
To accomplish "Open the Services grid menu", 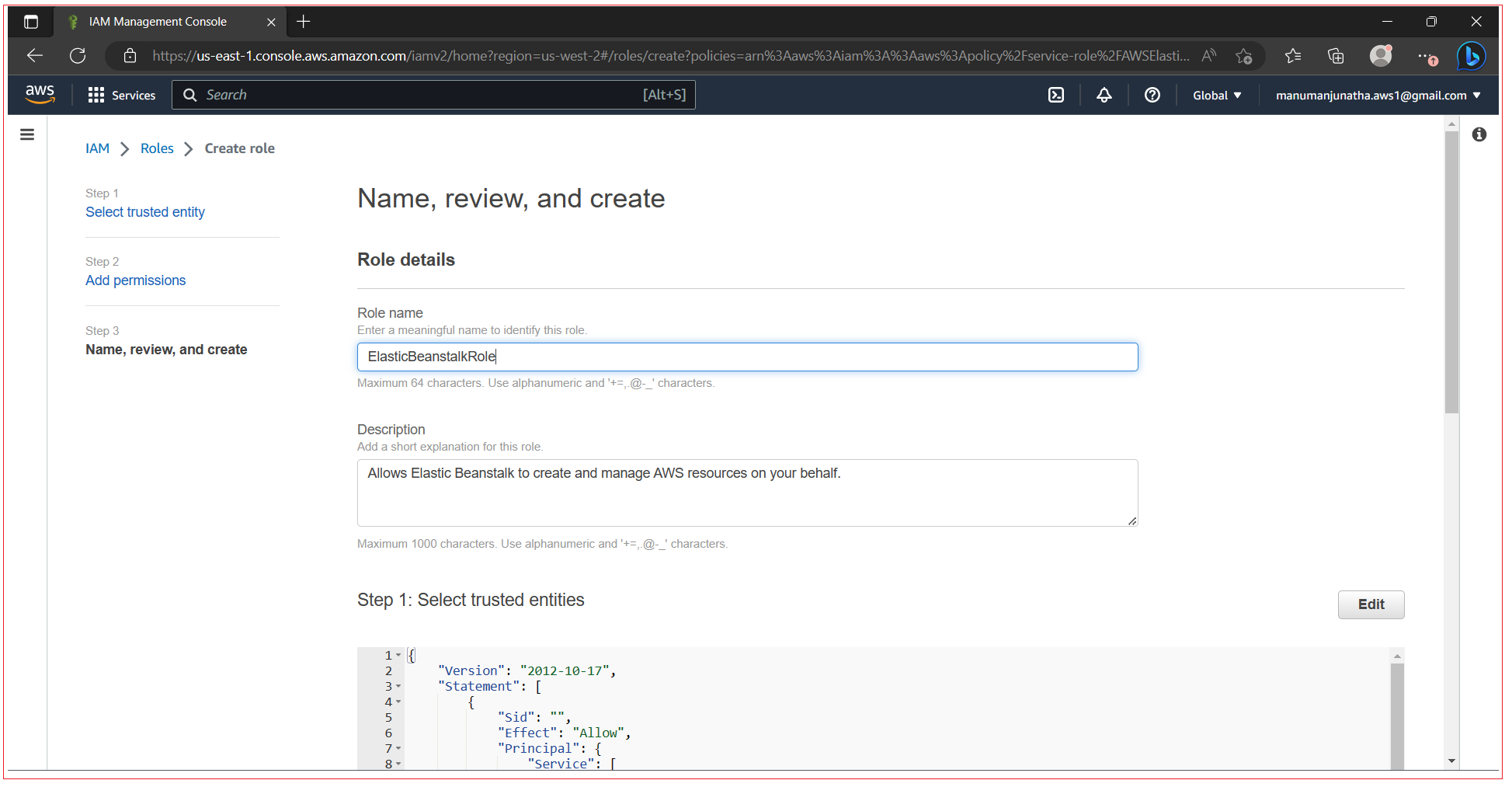I will pyautogui.click(x=122, y=95).
